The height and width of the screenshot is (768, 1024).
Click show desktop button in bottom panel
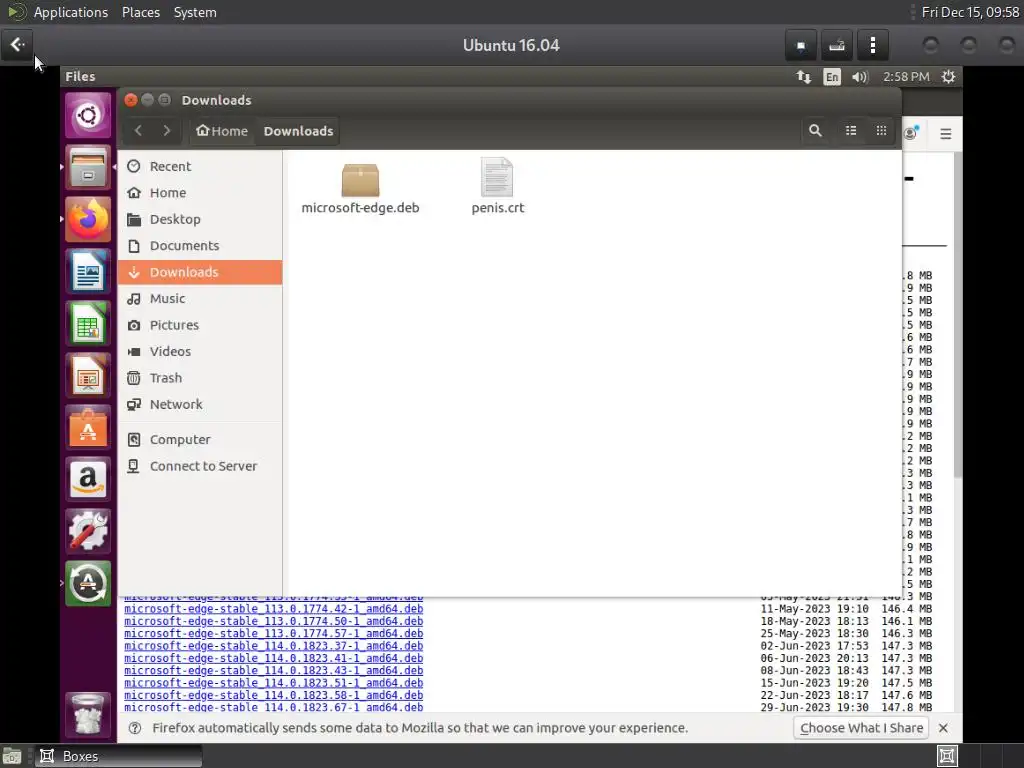(11, 756)
